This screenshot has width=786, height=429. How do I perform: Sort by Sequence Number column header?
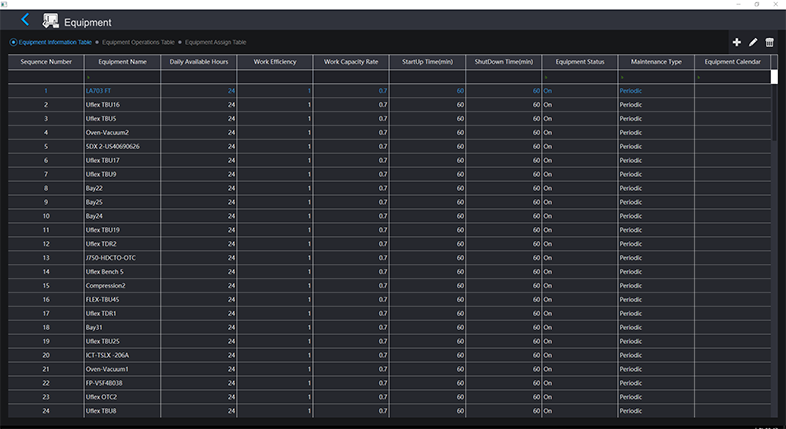coord(46,62)
